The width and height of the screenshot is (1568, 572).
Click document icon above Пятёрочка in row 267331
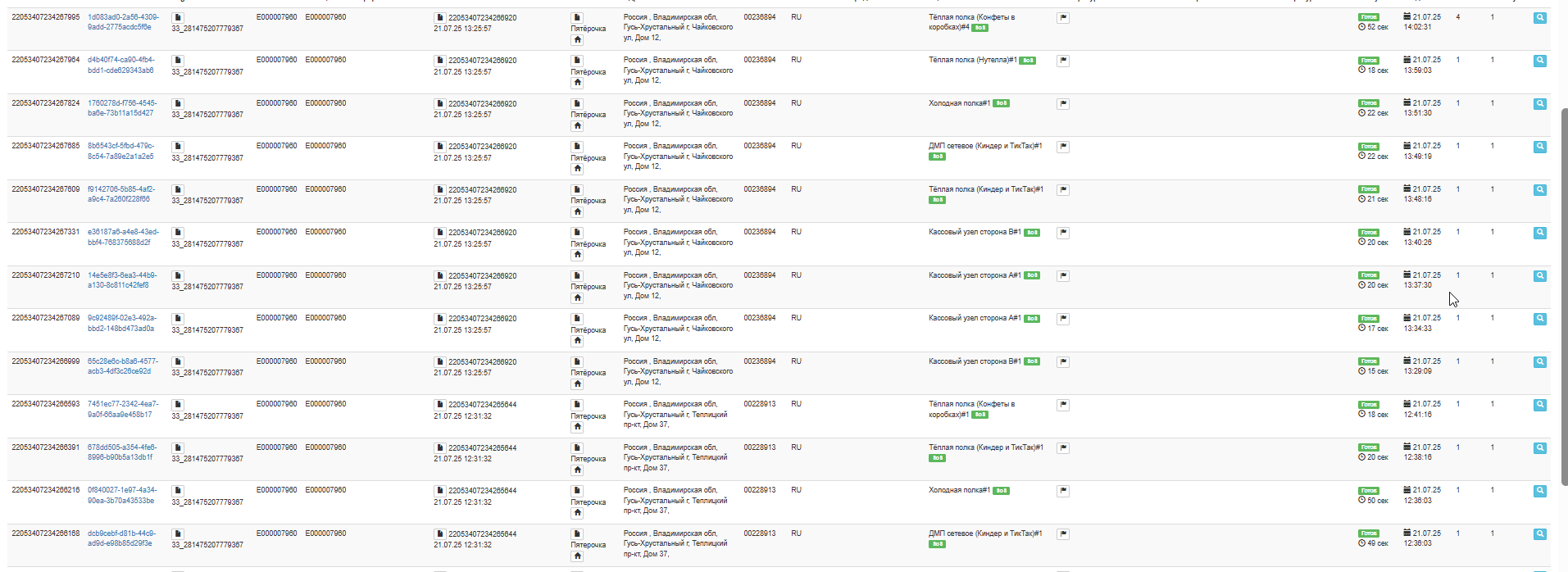tap(577, 233)
